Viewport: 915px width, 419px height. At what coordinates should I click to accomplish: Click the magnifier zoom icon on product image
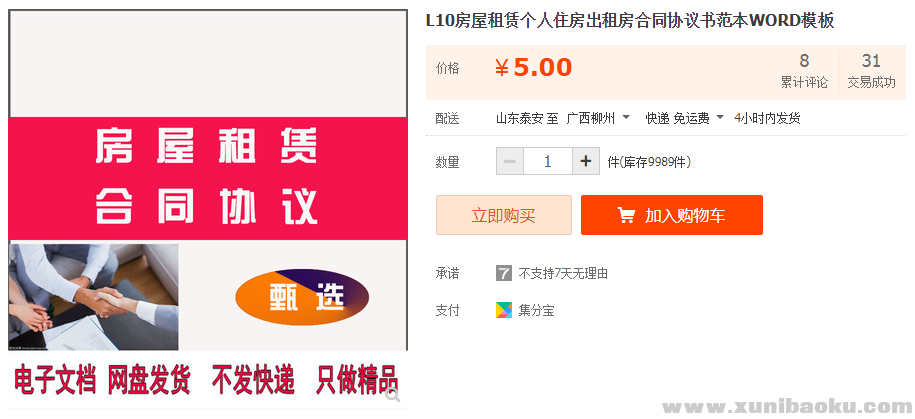click(x=392, y=394)
